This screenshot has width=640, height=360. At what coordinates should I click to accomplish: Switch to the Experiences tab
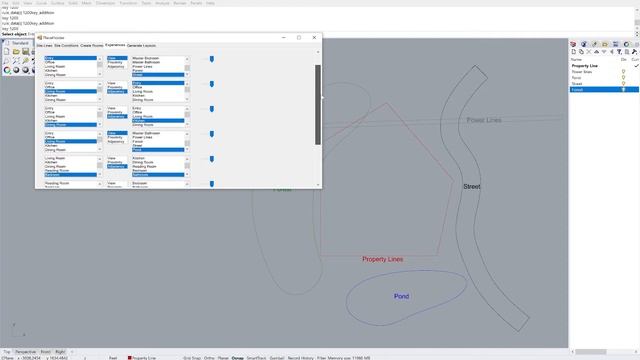pyautogui.click(x=115, y=45)
